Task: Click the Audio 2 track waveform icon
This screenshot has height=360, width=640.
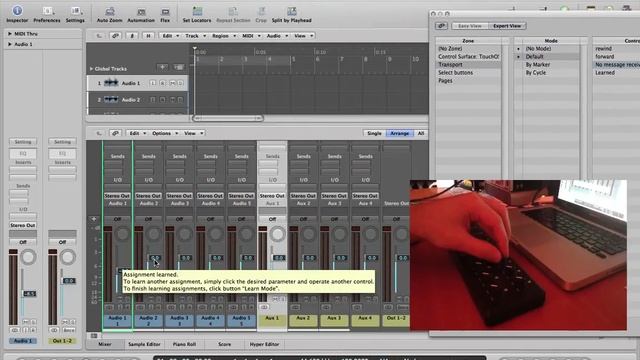Action: tap(111, 100)
